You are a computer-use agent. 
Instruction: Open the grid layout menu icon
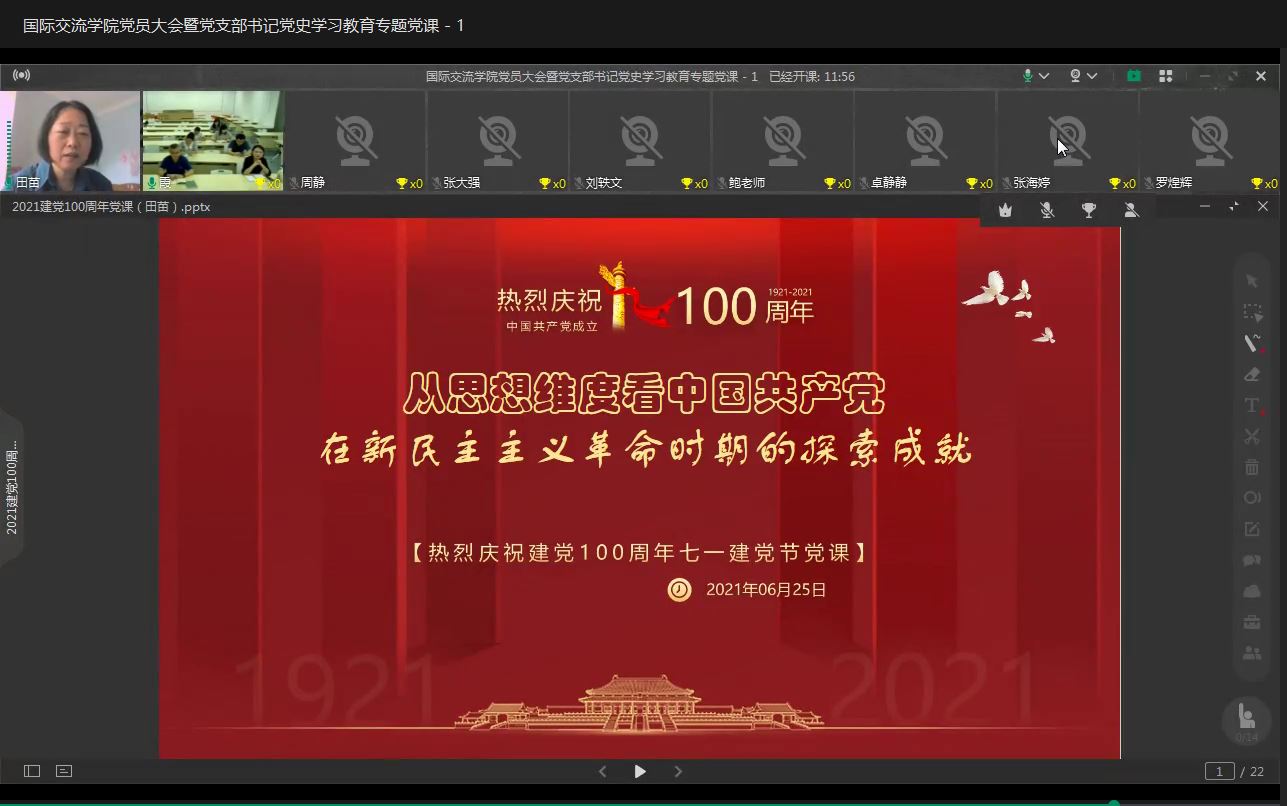coord(1165,76)
